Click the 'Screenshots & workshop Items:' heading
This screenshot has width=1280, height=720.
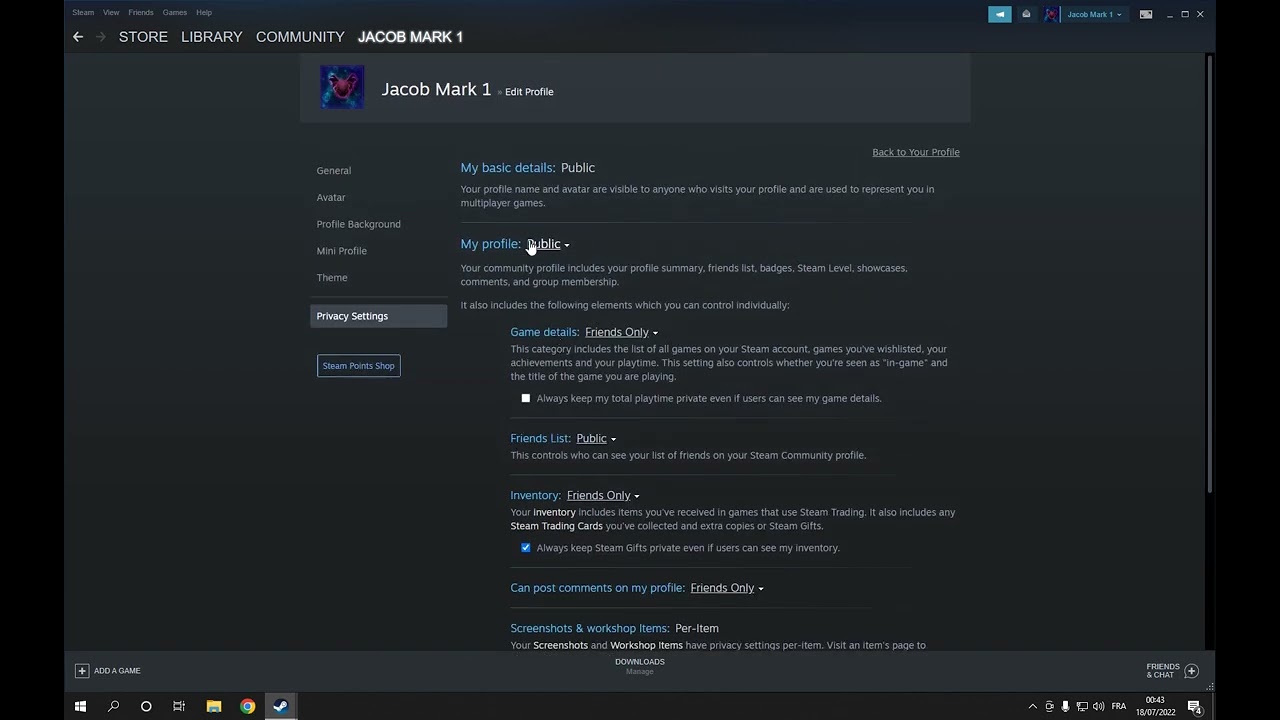click(x=590, y=628)
